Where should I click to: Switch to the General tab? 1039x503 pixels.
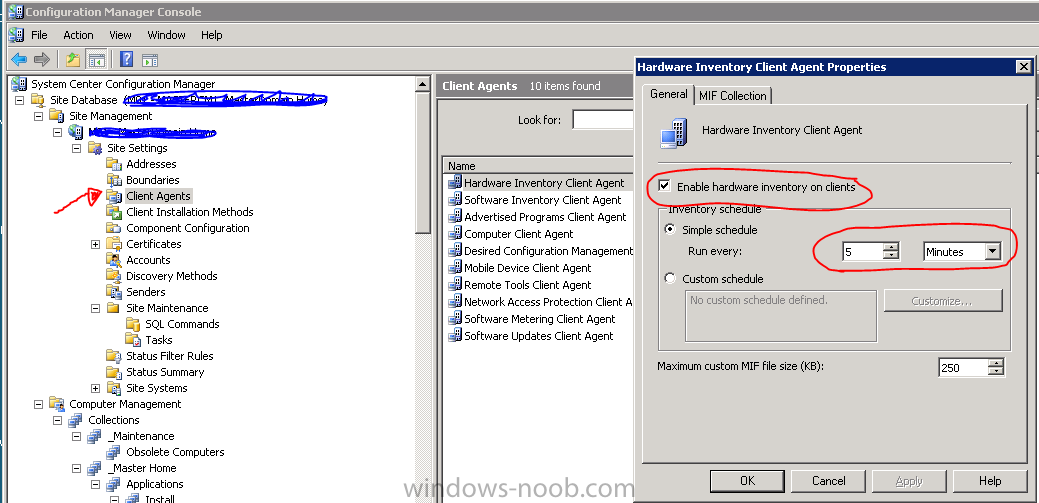click(x=669, y=94)
